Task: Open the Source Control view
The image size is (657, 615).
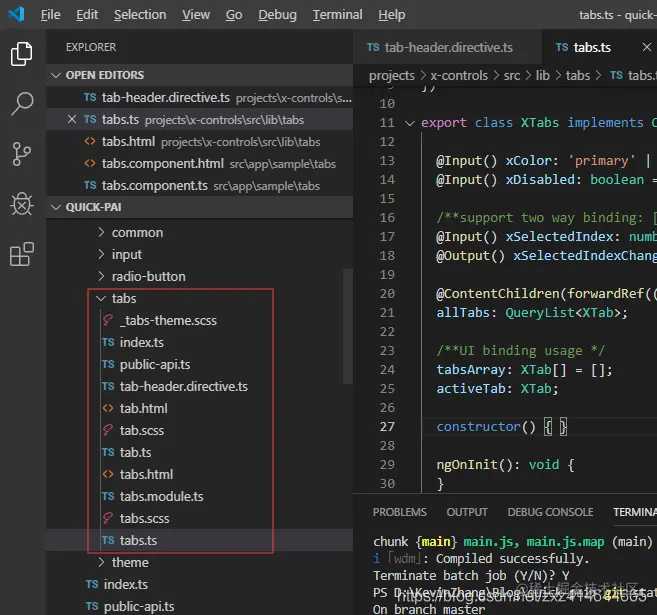Action: tap(22, 154)
